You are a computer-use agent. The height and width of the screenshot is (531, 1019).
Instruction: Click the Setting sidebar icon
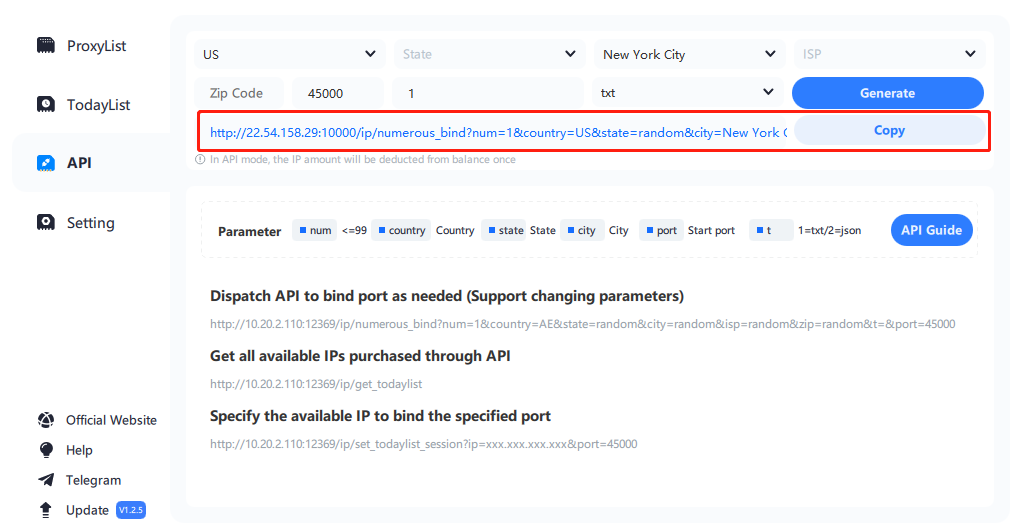tap(46, 223)
